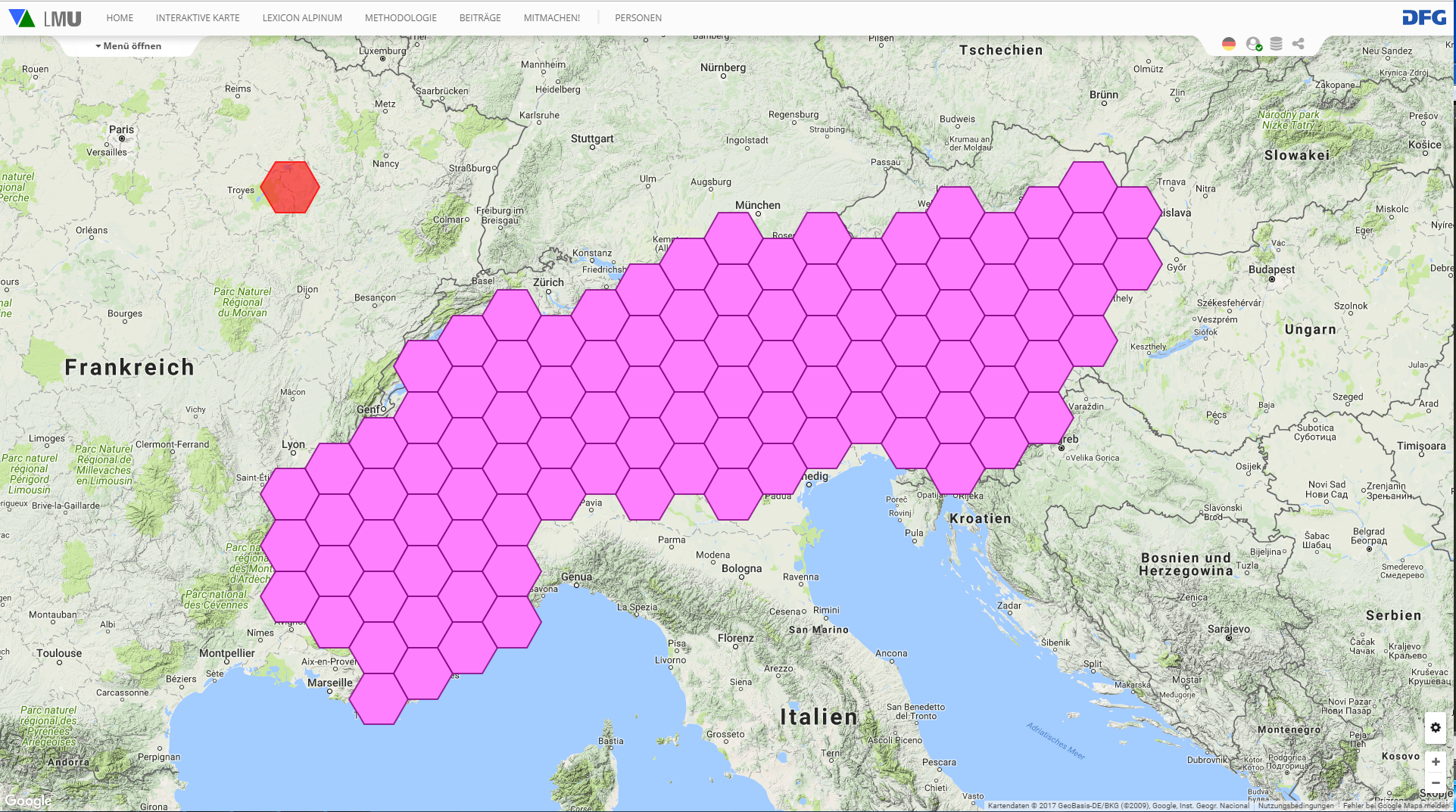
Task: Select the red hexagon near Troyes
Action: click(289, 187)
